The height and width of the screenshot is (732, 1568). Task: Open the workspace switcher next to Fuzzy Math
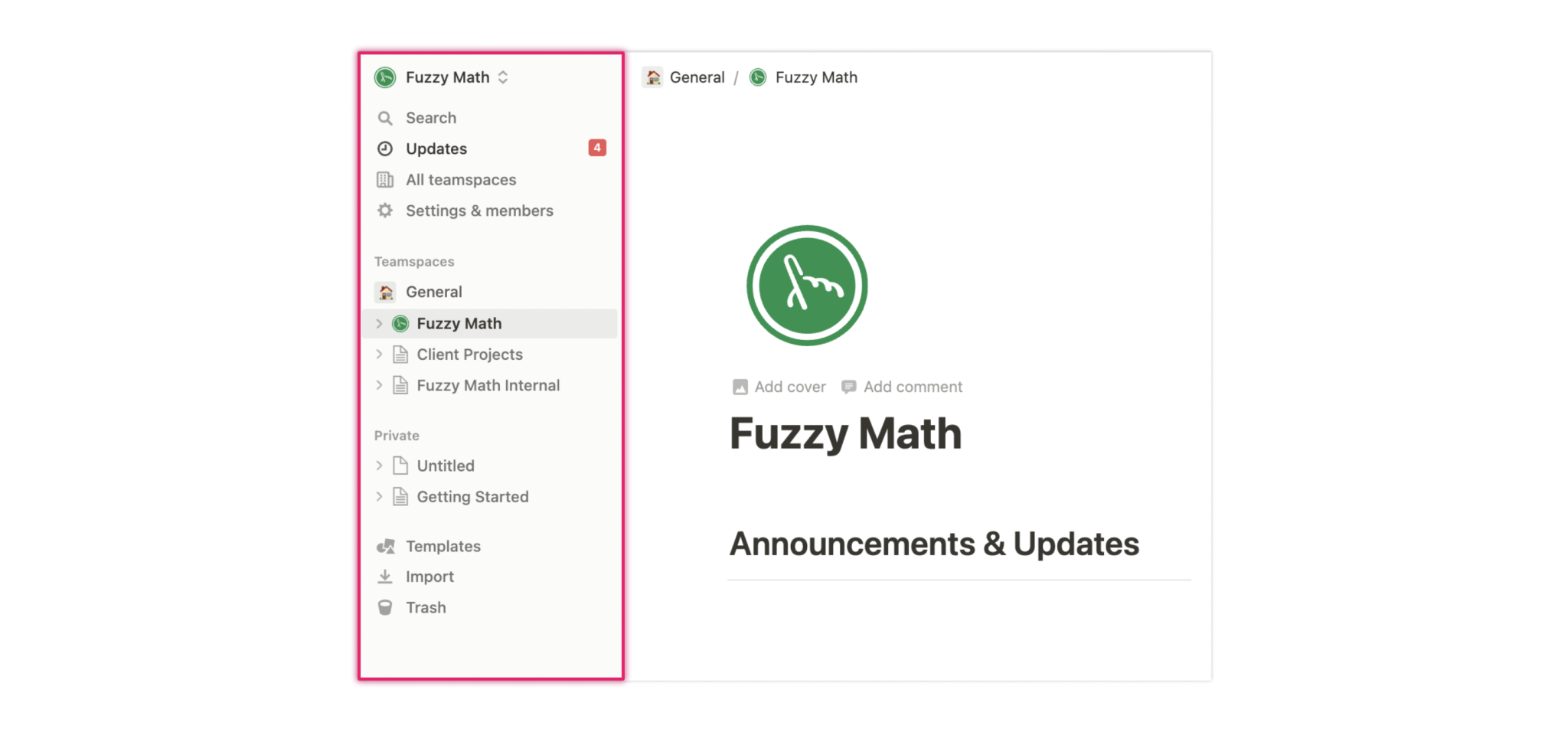tap(503, 77)
